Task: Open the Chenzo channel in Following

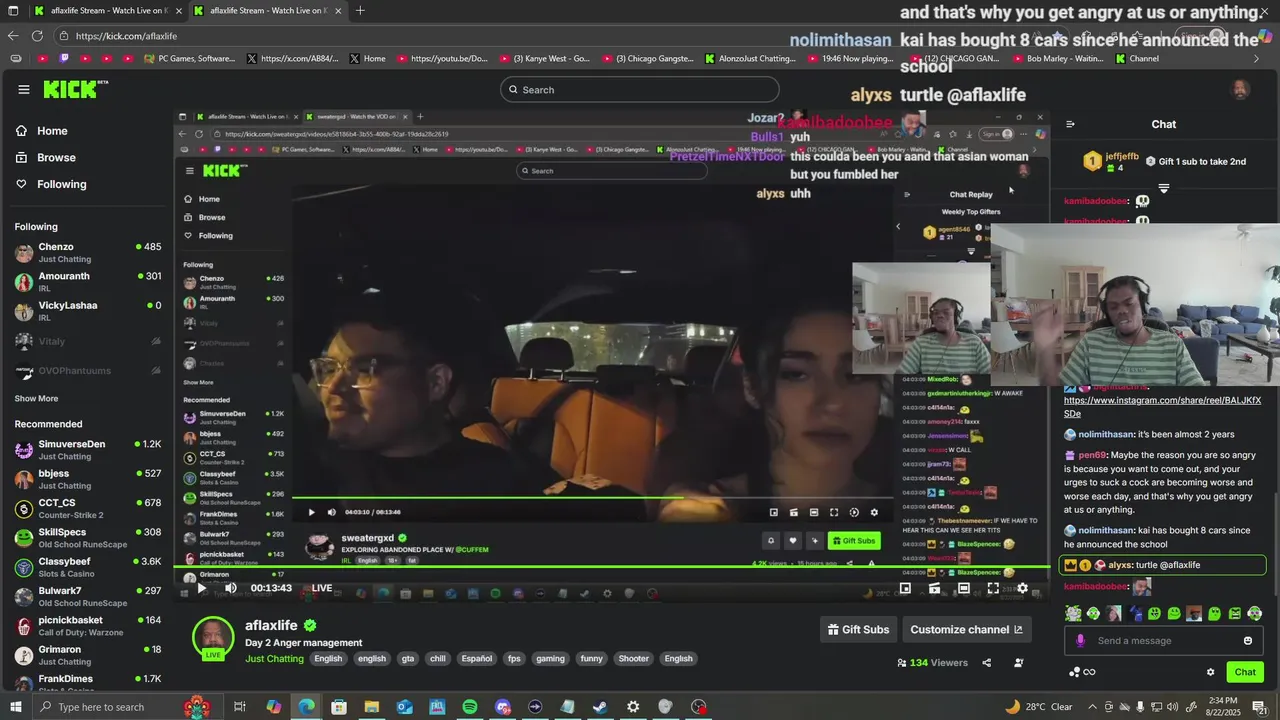Action: (x=87, y=252)
